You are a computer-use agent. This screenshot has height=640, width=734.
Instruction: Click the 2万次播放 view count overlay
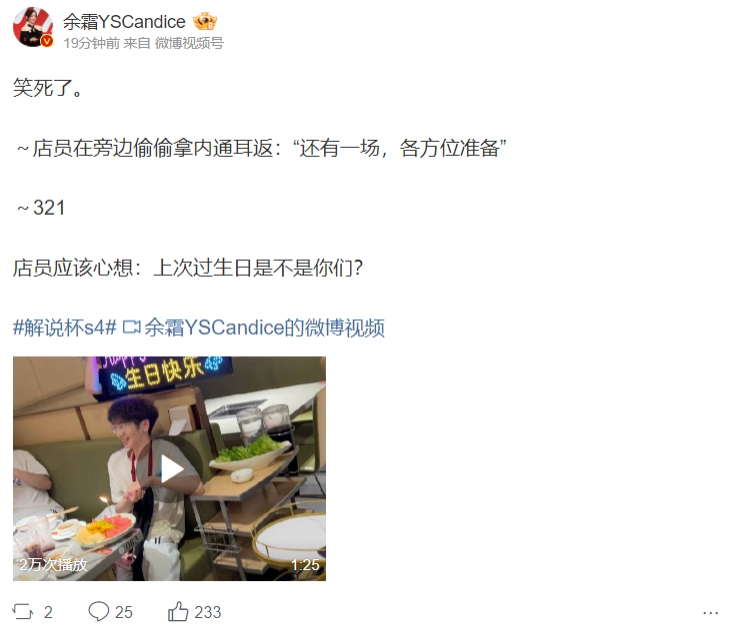point(53,565)
